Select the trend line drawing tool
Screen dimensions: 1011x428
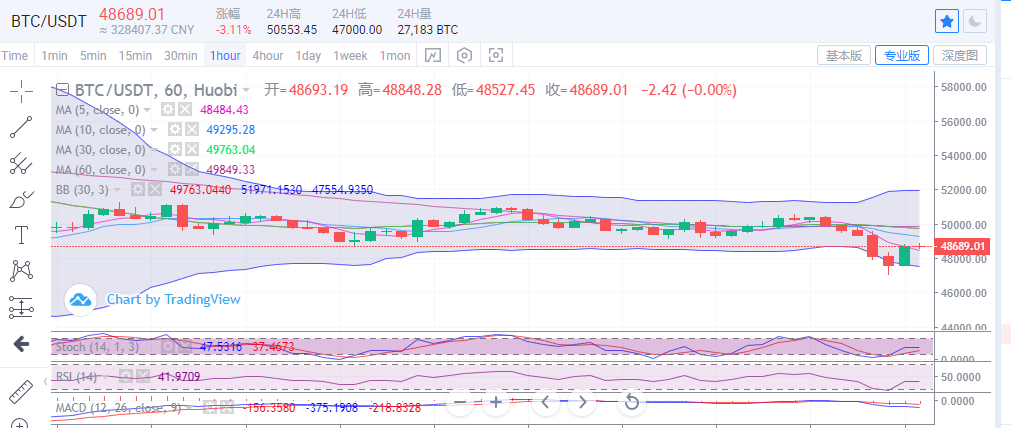(x=22, y=127)
